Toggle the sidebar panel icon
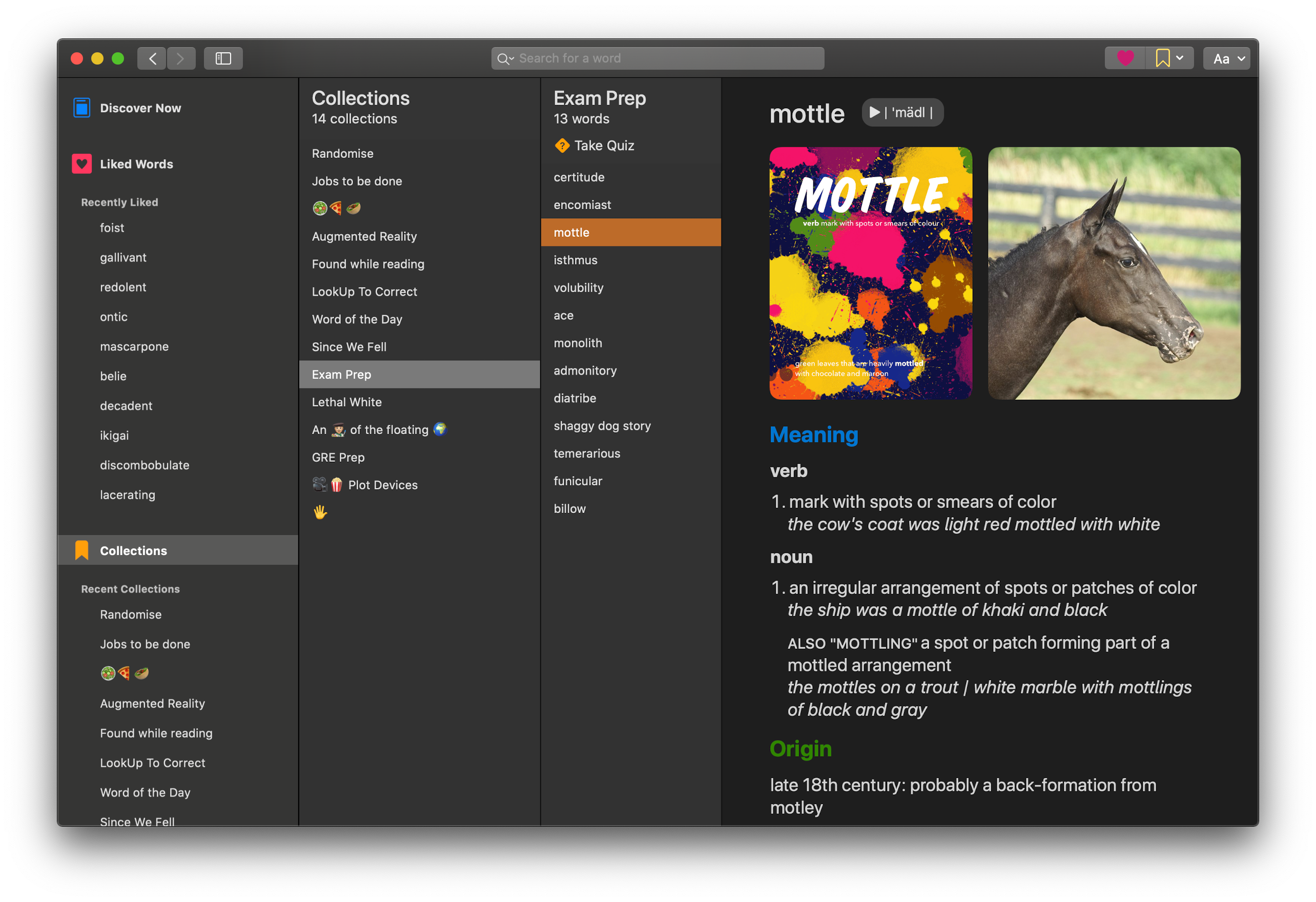 pyautogui.click(x=223, y=58)
